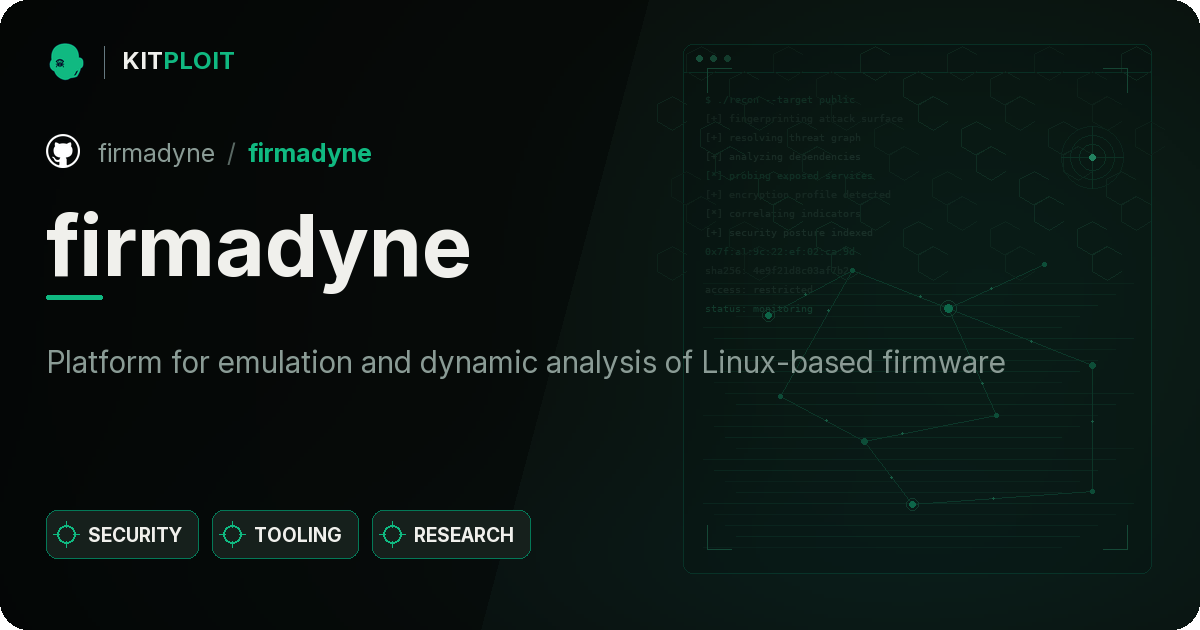Select the SECURITY tag badge
This screenshot has width=1200, height=630.
tap(122, 535)
